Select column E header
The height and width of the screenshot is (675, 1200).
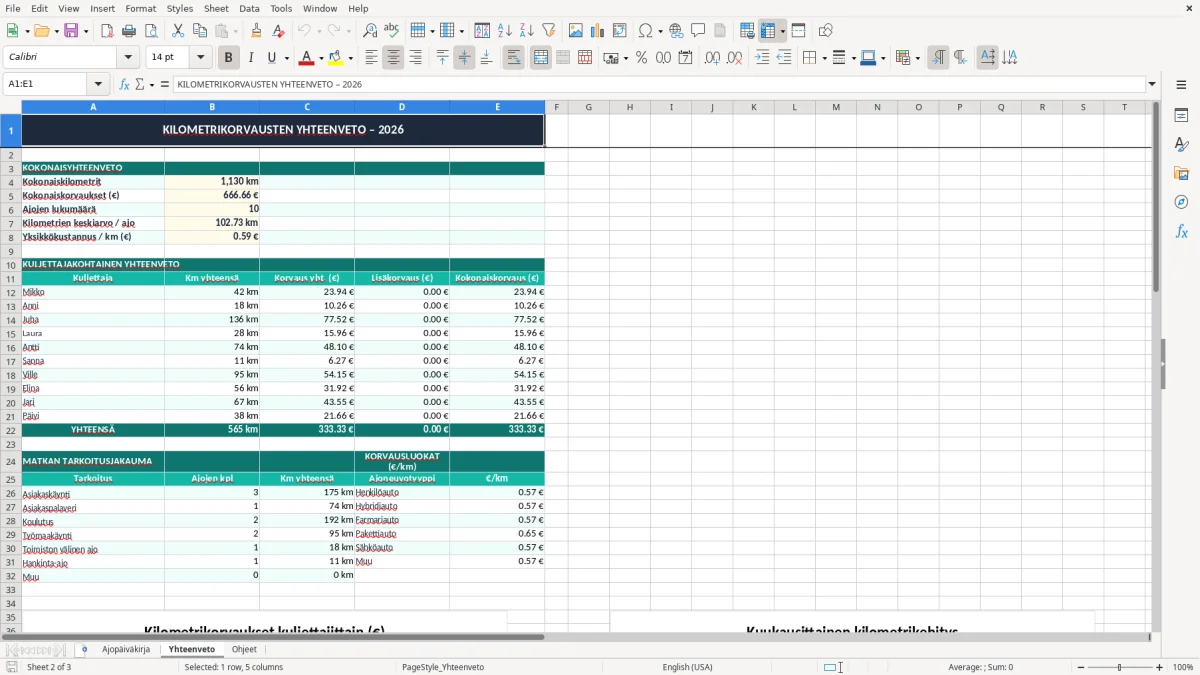pyautogui.click(x=497, y=107)
